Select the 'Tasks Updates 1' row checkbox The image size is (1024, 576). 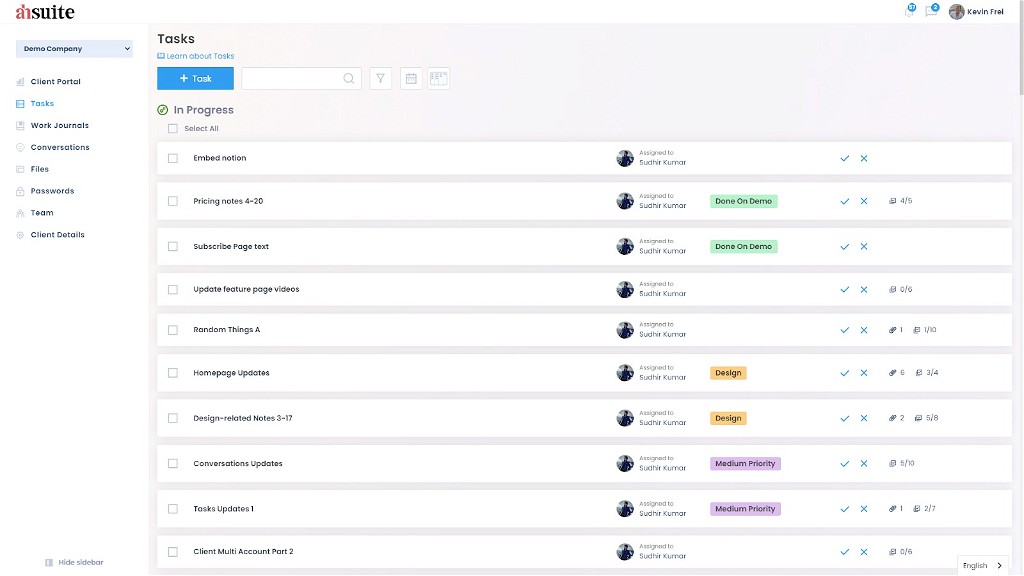pyautogui.click(x=172, y=508)
